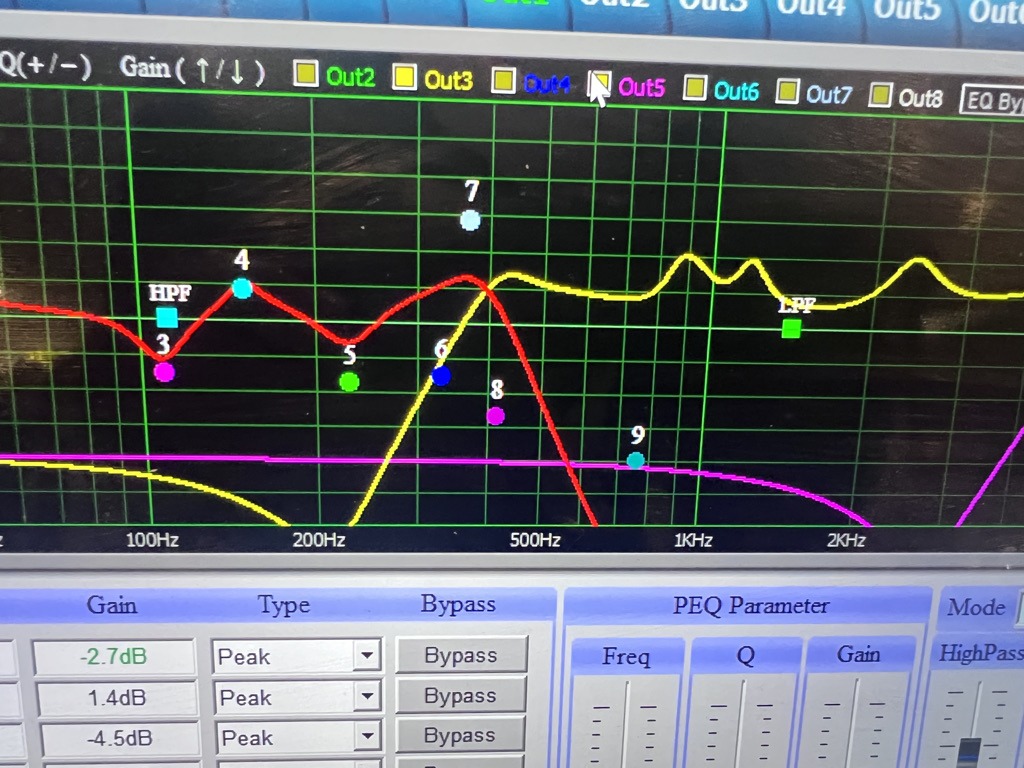Image resolution: width=1024 pixels, height=768 pixels.
Task: Enable Out8 curve overlay checkbox
Action: point(880,95)
